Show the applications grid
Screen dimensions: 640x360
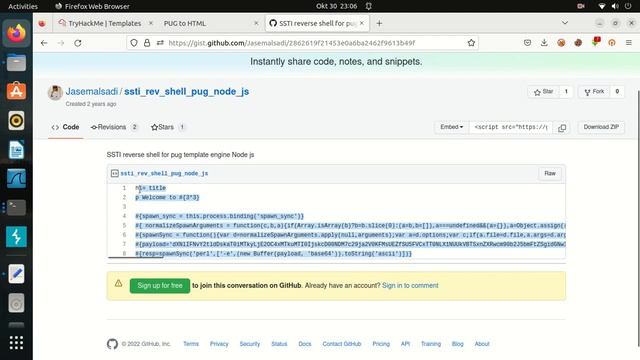coord(16,342)
